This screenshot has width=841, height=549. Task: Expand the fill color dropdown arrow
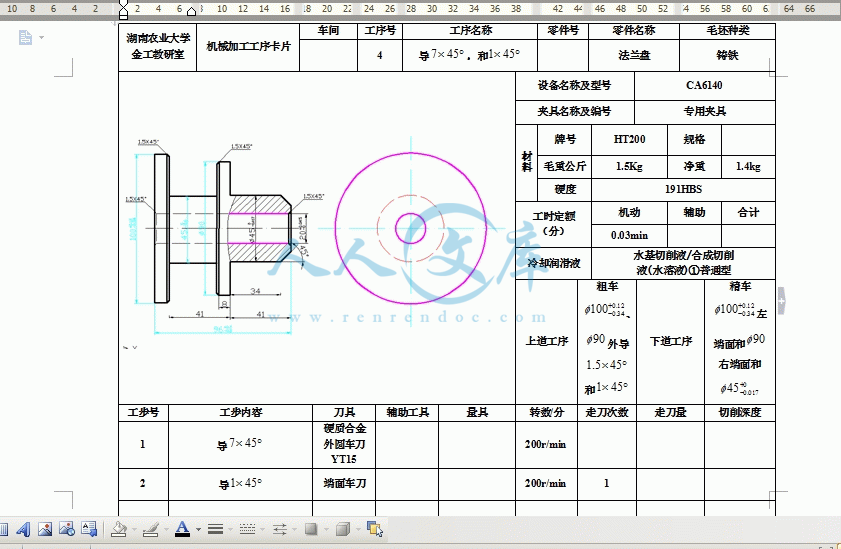134,530
